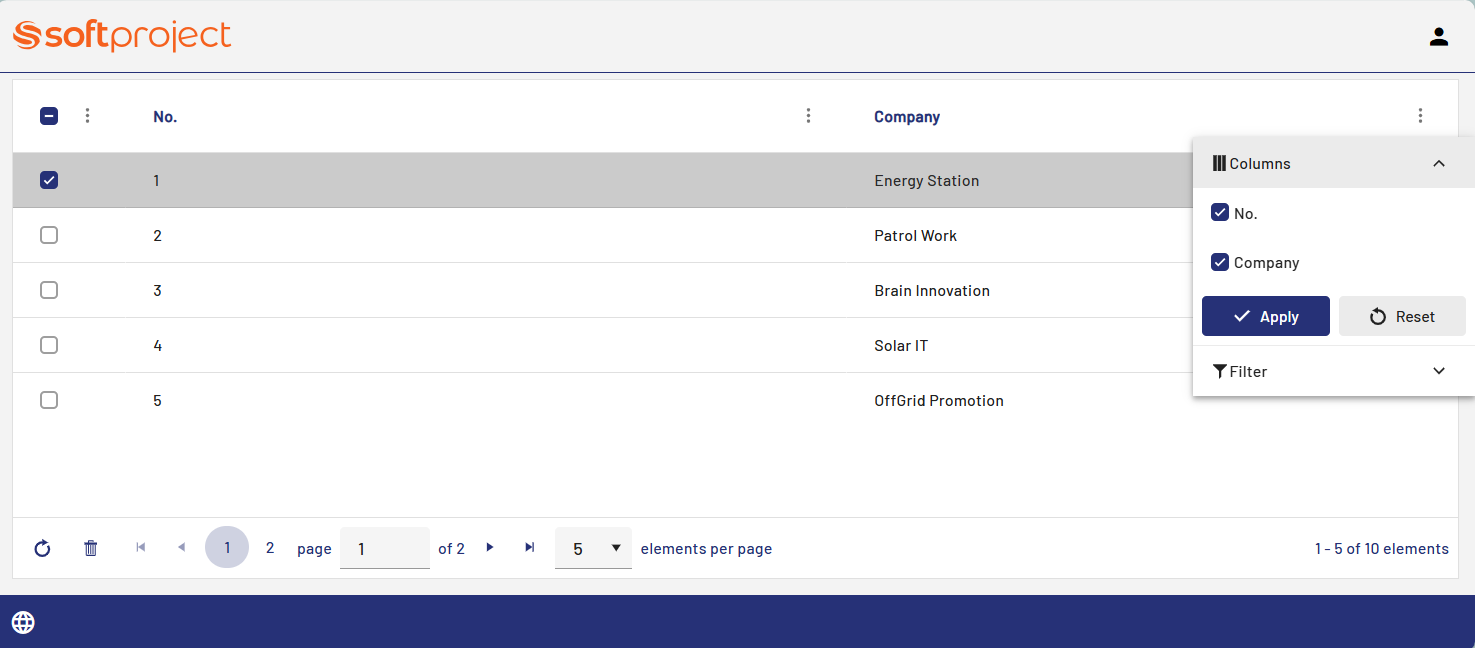
Task: Open the No. column options menu
Action: [808, 116]
